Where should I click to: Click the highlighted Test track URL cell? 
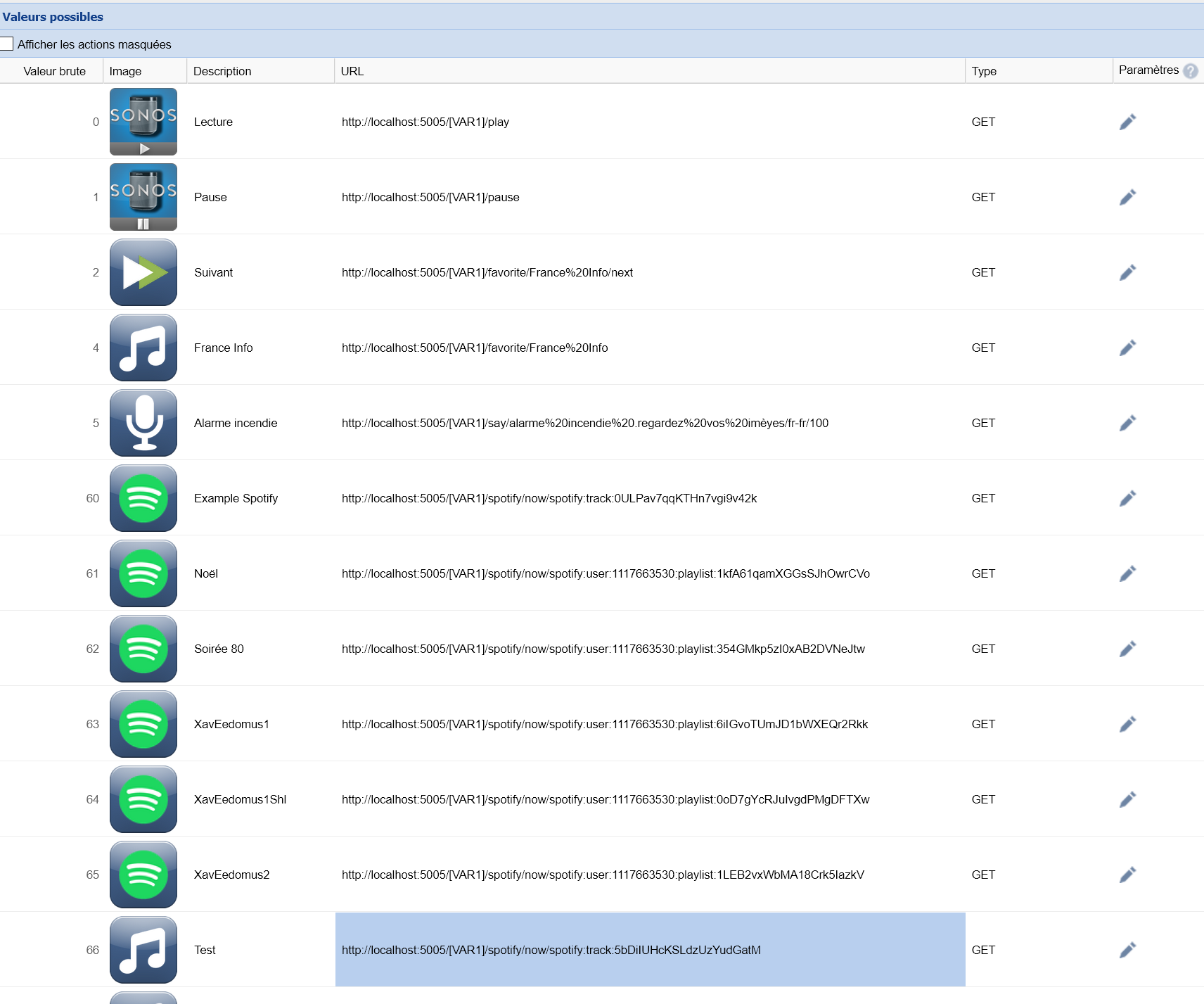point(650,950)
